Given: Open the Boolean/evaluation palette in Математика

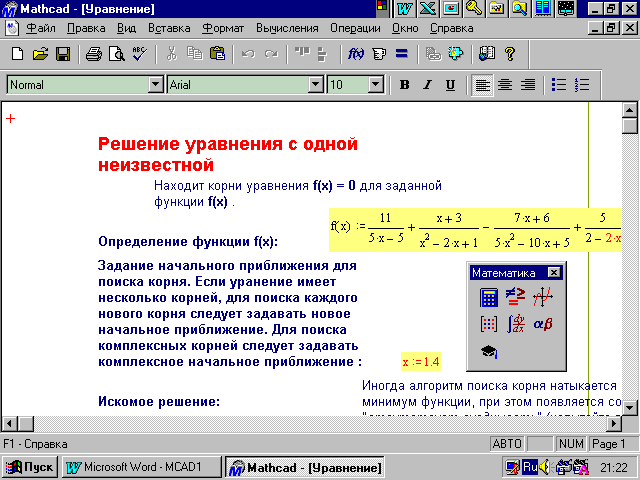Looking at the screenshot, I should point(516,297).
